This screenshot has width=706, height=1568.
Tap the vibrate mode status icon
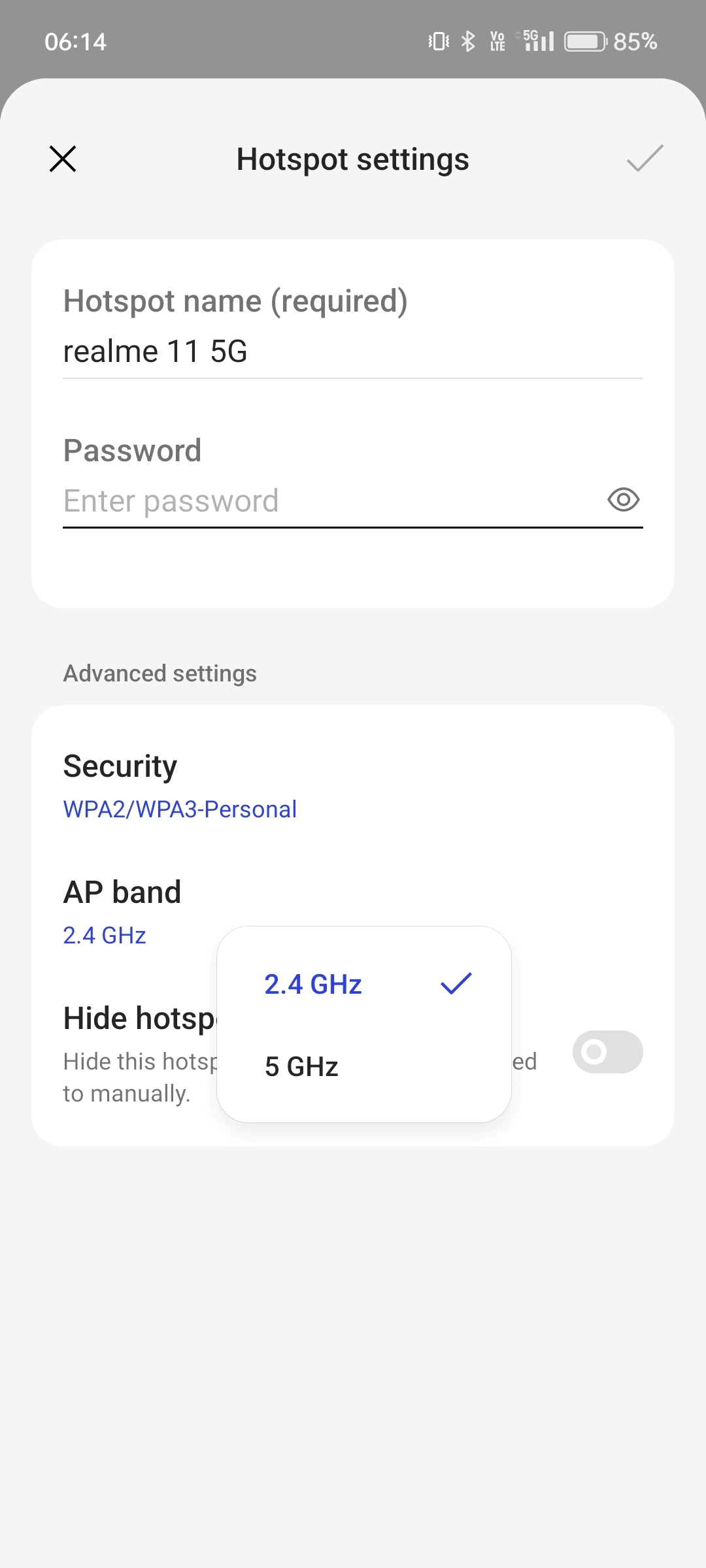tap(439, 42)
